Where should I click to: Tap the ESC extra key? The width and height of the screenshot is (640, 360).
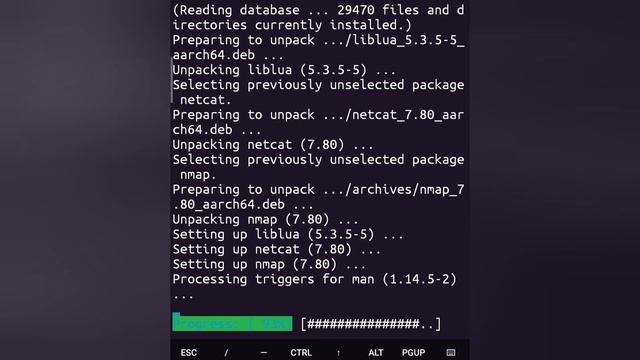point(189,353)
